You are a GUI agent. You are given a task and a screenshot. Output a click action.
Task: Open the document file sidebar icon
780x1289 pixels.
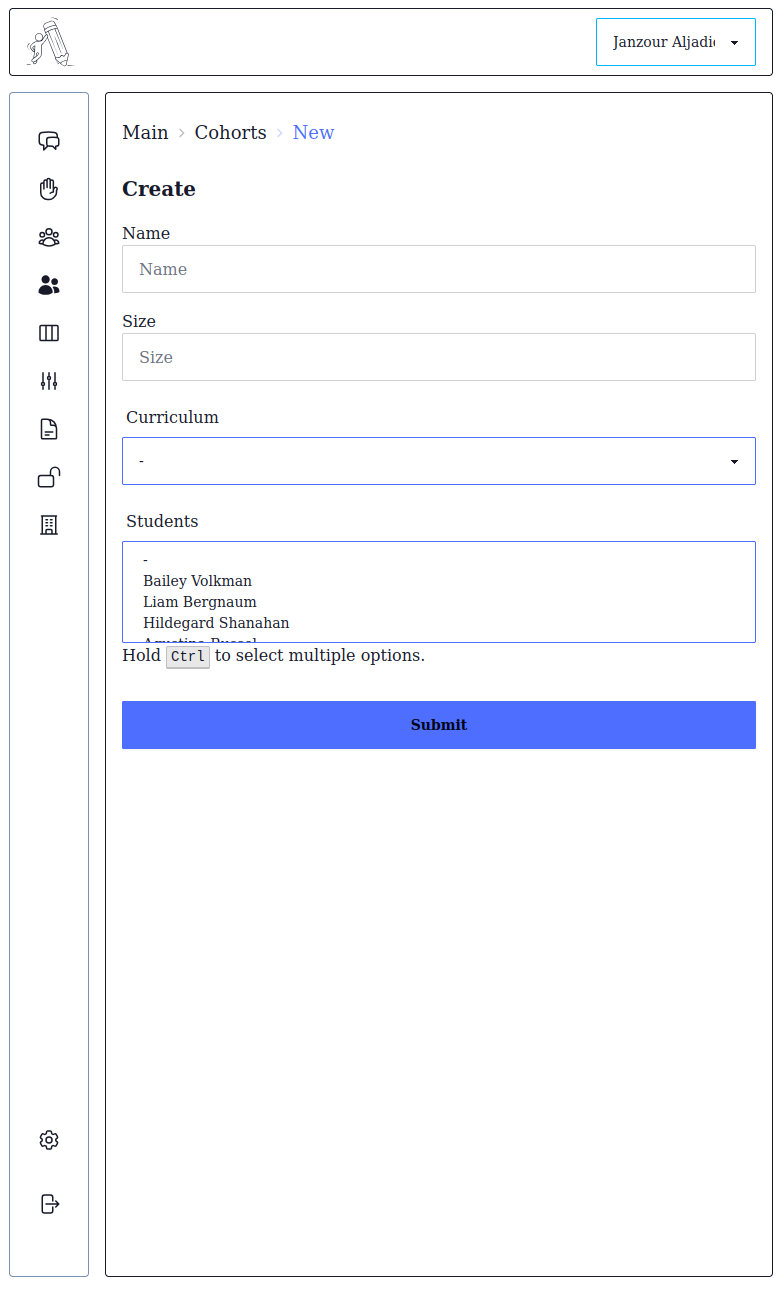click(49, 429)
